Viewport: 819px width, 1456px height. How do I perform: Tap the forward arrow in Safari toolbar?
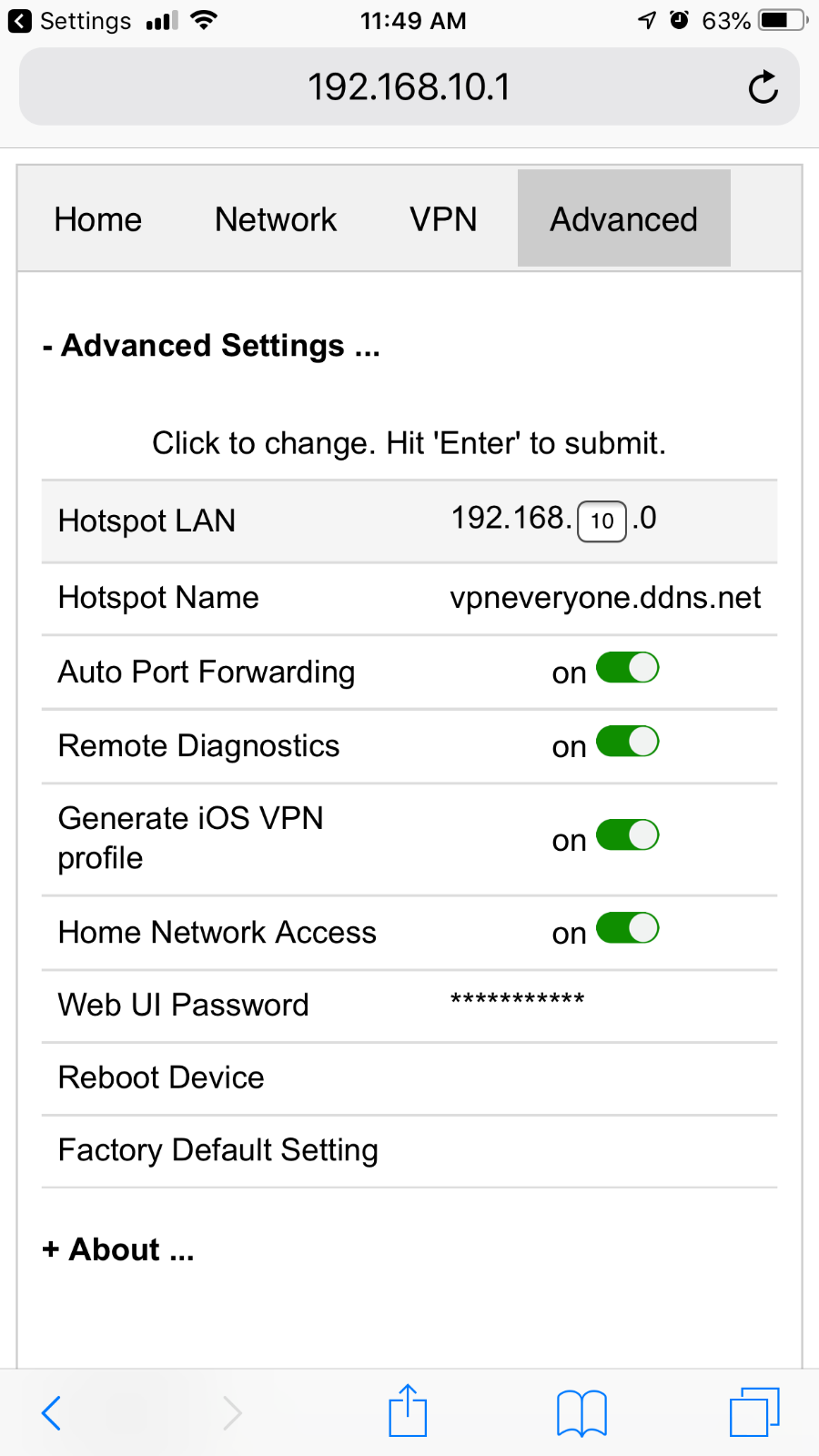(232, 1413)
